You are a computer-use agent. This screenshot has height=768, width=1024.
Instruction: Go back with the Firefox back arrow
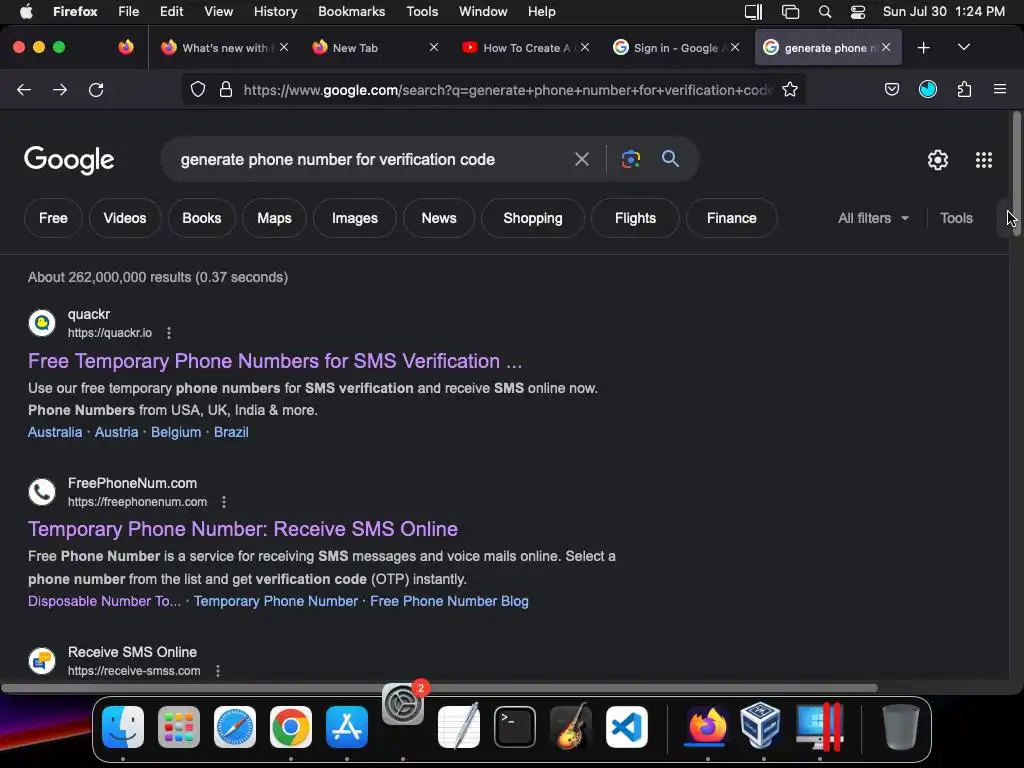point(24,89)
